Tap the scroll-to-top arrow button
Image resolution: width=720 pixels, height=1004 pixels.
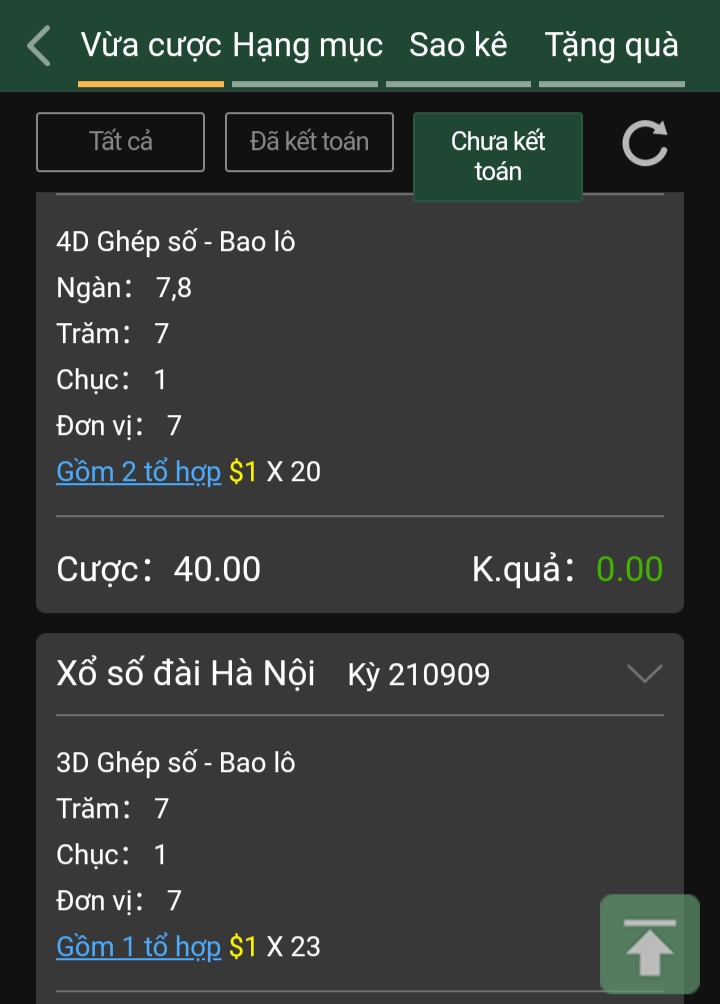tap(649, 944)
